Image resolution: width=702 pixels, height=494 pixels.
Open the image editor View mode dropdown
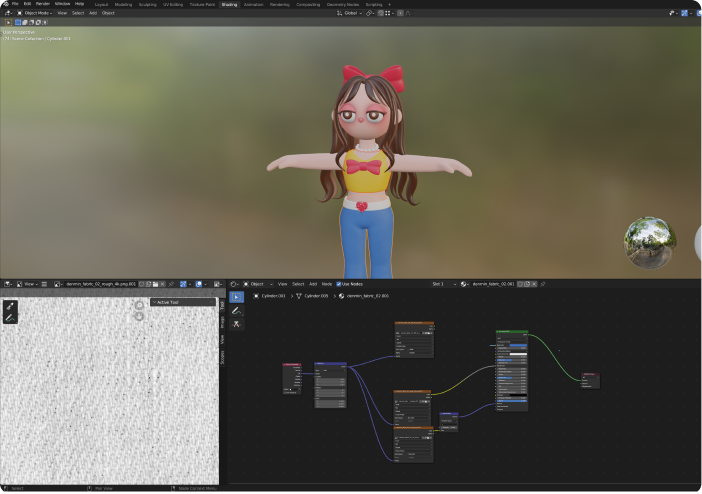[x=27, y=284]
